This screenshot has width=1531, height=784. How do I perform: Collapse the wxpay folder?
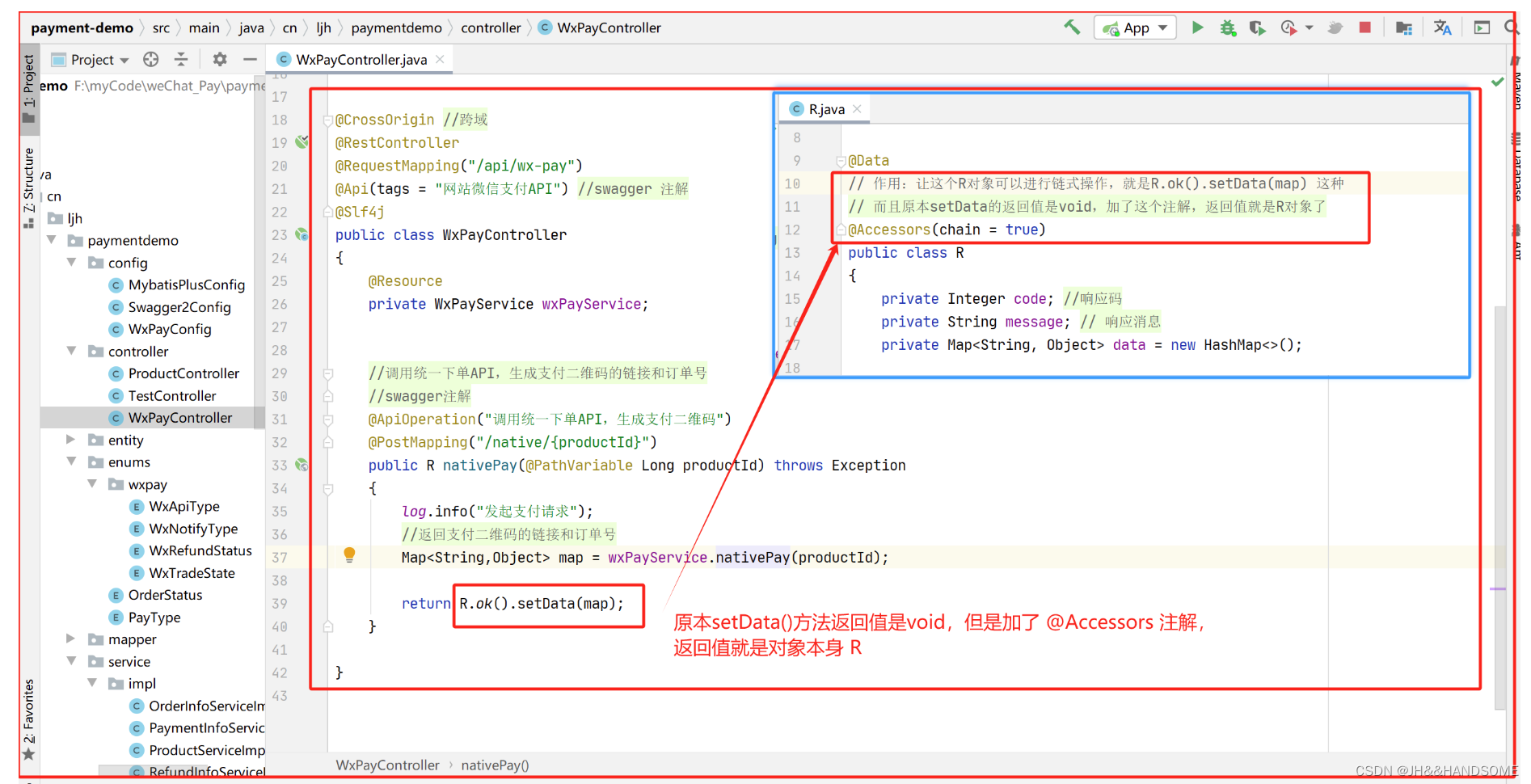(92, 484)
